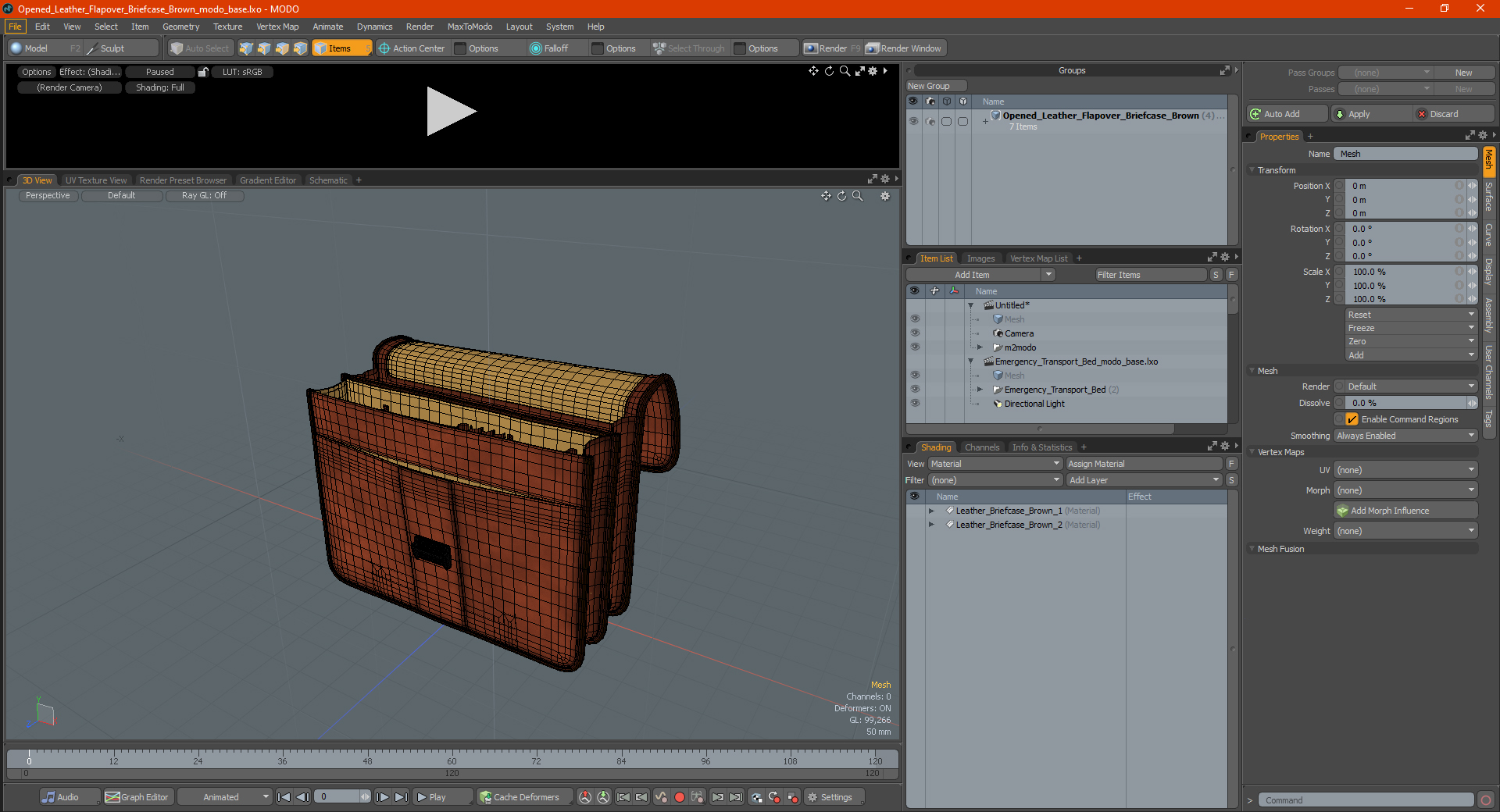
Task: Open UV vertex map dropdown
Action: pyautogui.click(x=1405, y=470)
